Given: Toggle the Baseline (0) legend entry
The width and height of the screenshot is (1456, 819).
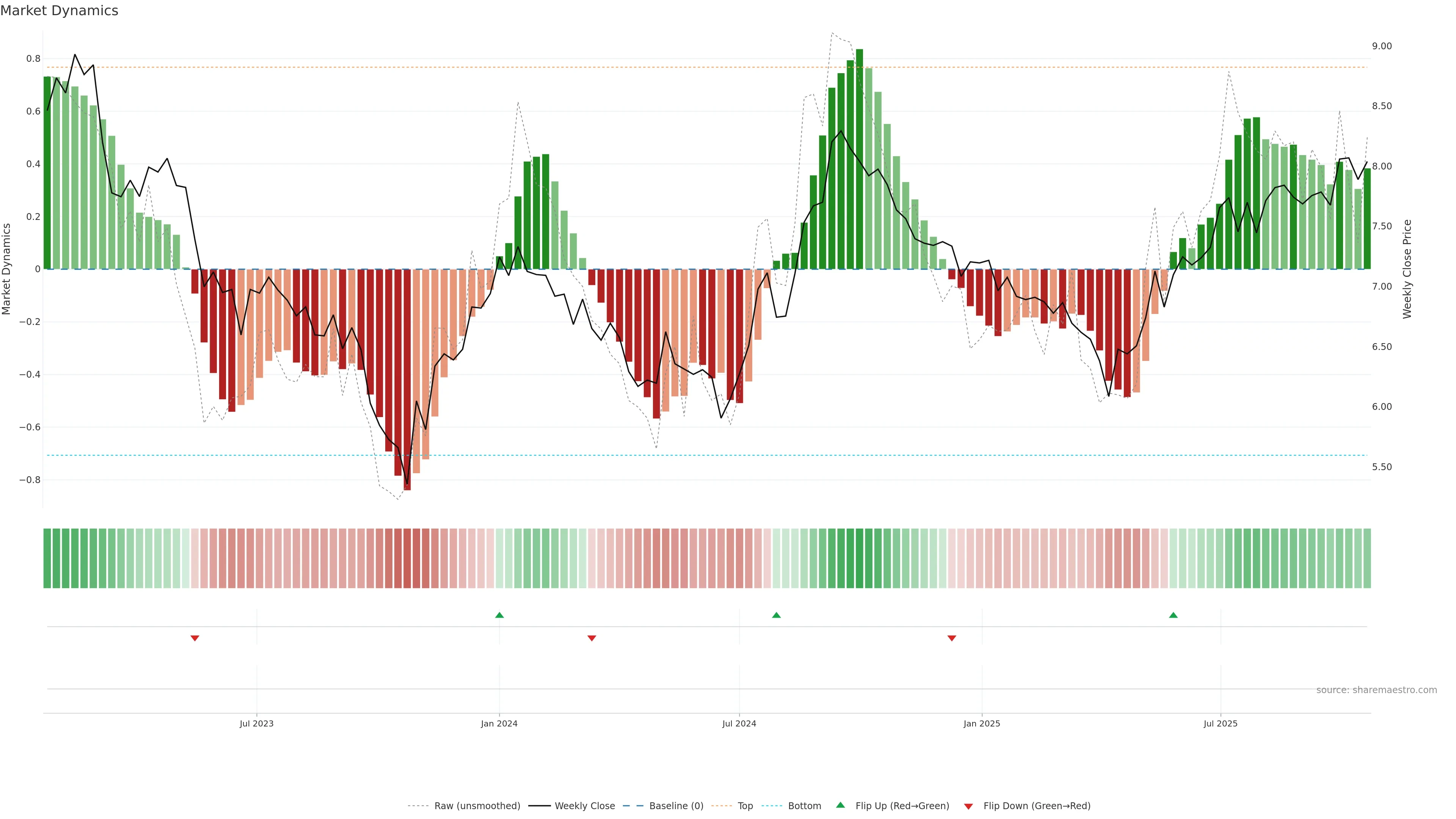Looking at the screenshot, I should tap(676, 806).
